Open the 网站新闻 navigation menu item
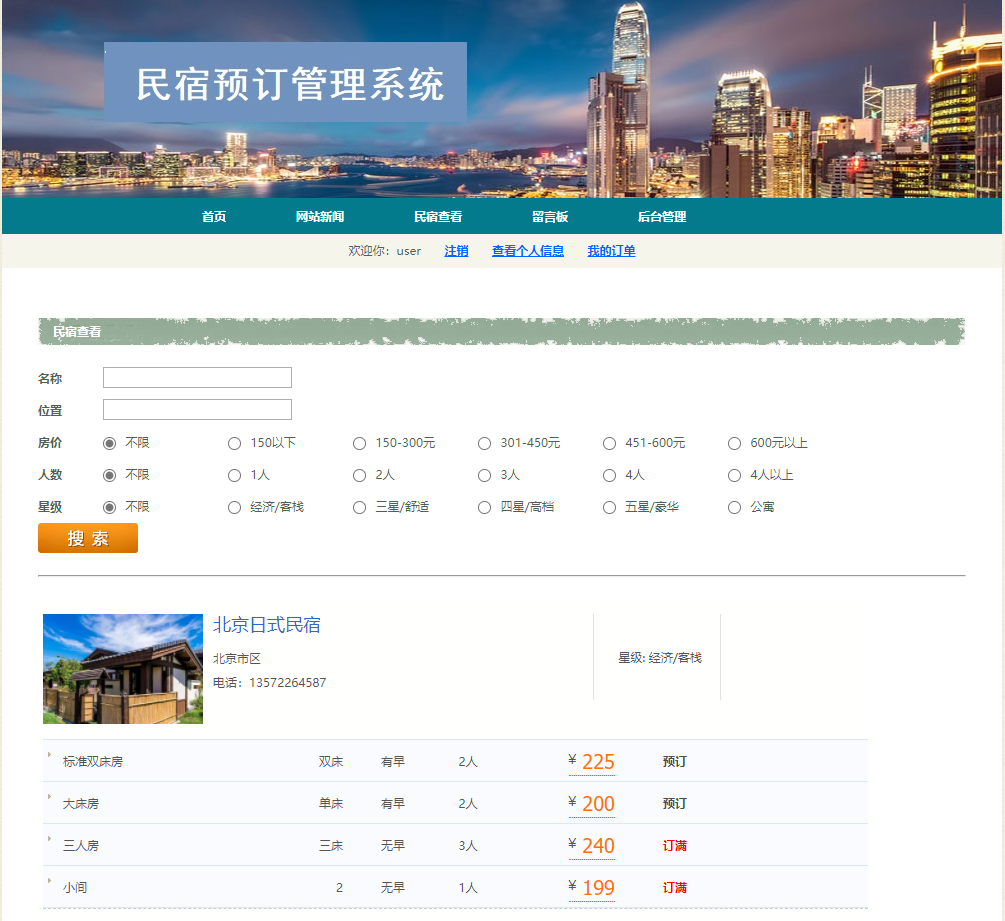The height and width of the screenshot is (921, 1005). click(320, 215)
